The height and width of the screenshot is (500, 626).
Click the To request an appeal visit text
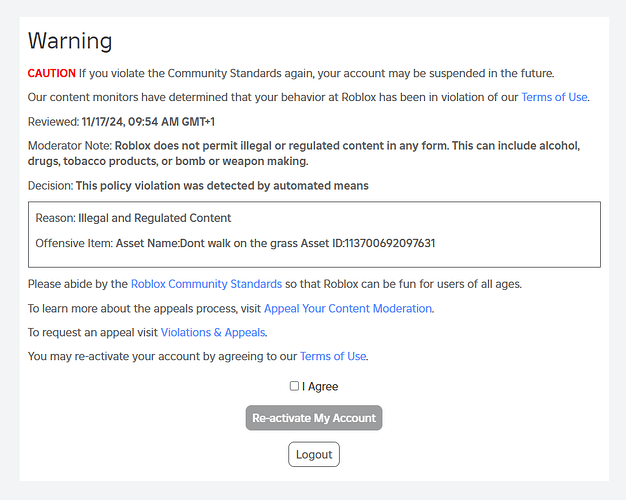pos(92,333)
